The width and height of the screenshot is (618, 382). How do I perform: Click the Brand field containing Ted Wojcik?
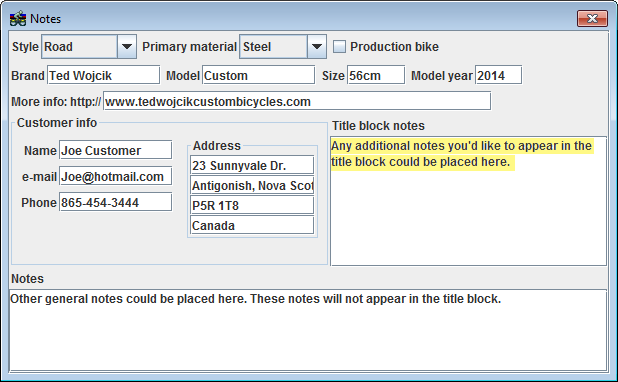point(104,75)
